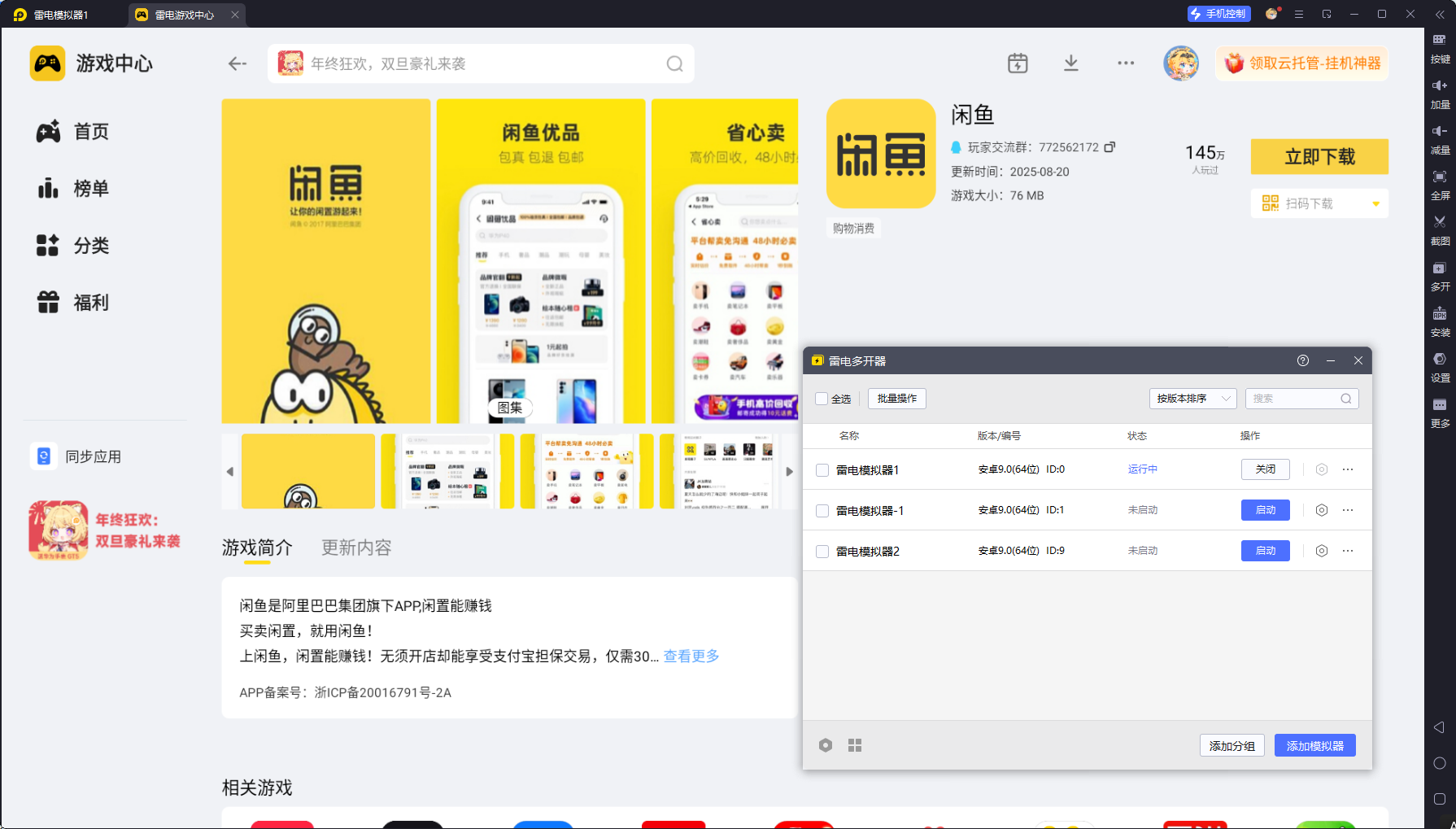Check the box for 雷电模拟器1
Screen dimensions: 1456x829
[x=822, y=470]
